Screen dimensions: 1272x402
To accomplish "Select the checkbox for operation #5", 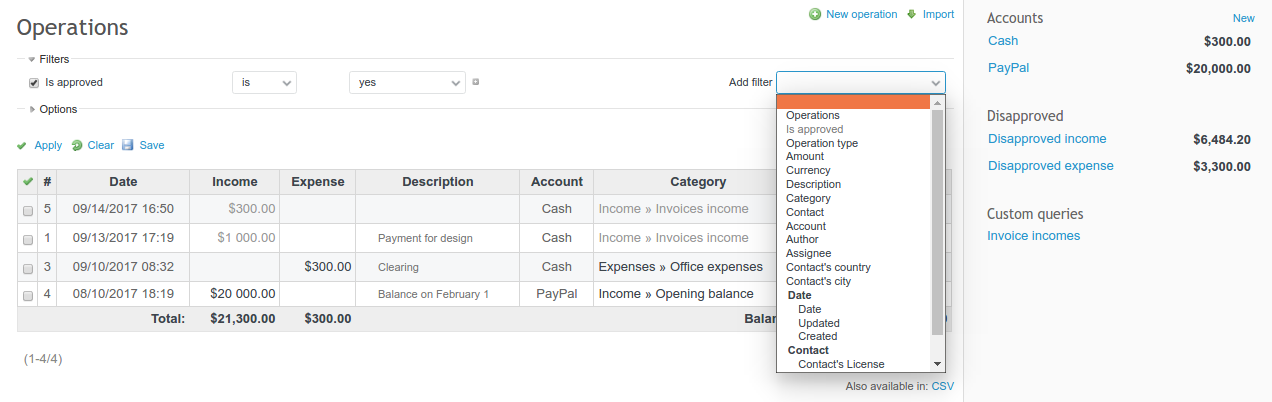I will click(x=28, y=210).
